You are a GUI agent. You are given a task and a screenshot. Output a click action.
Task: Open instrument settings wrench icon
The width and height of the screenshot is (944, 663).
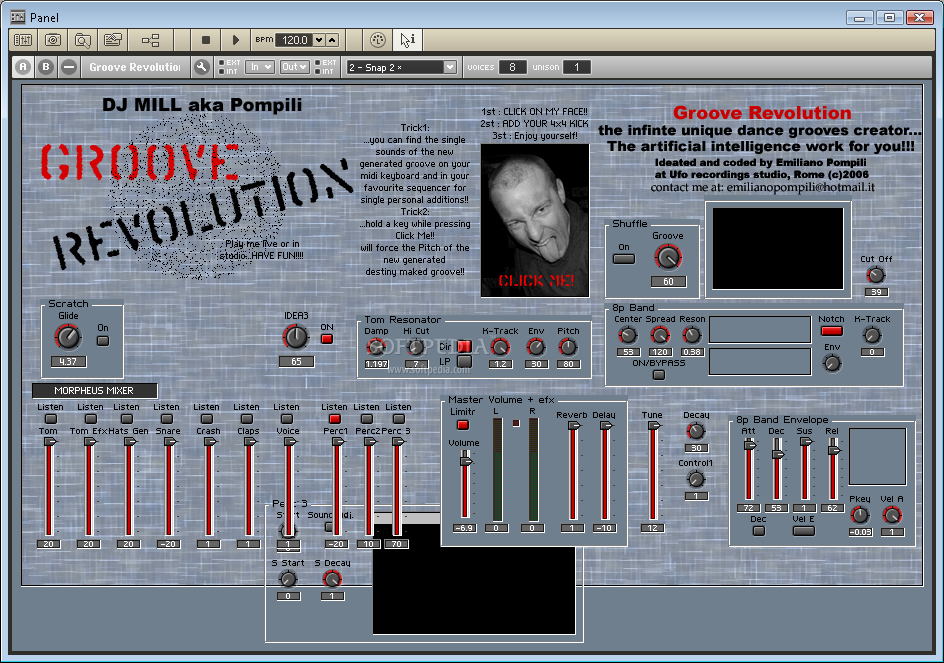[x=202, y=67]
